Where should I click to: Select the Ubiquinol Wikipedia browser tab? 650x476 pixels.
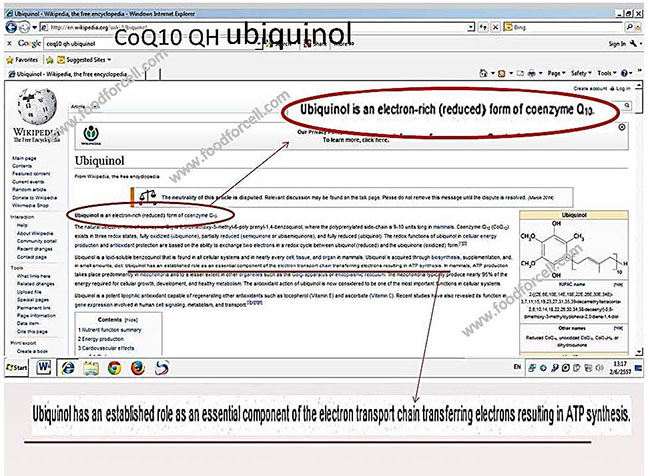pyautogui.click(x=62, y=73)
